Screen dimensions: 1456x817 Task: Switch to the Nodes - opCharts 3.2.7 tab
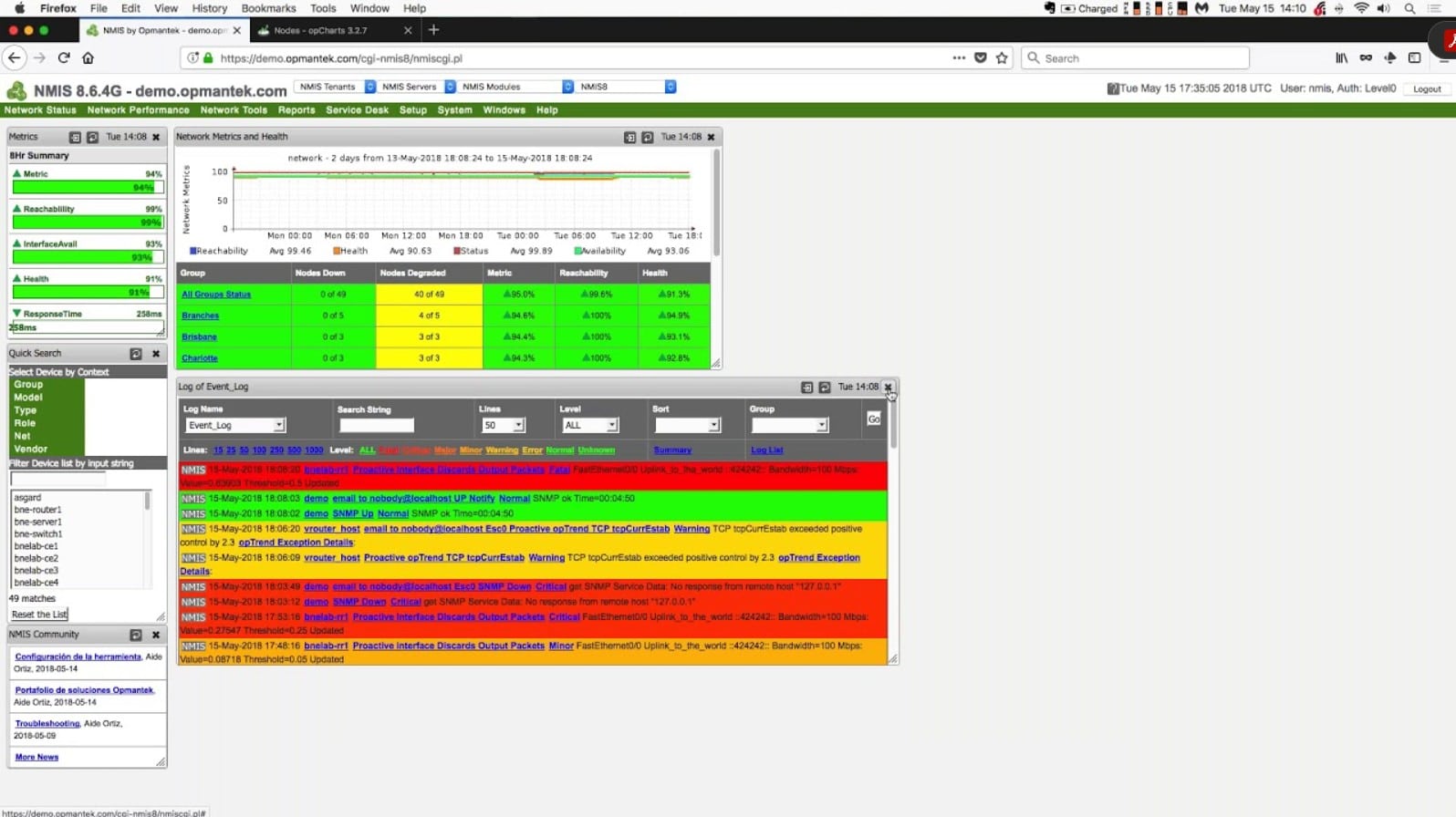(333, 30)
